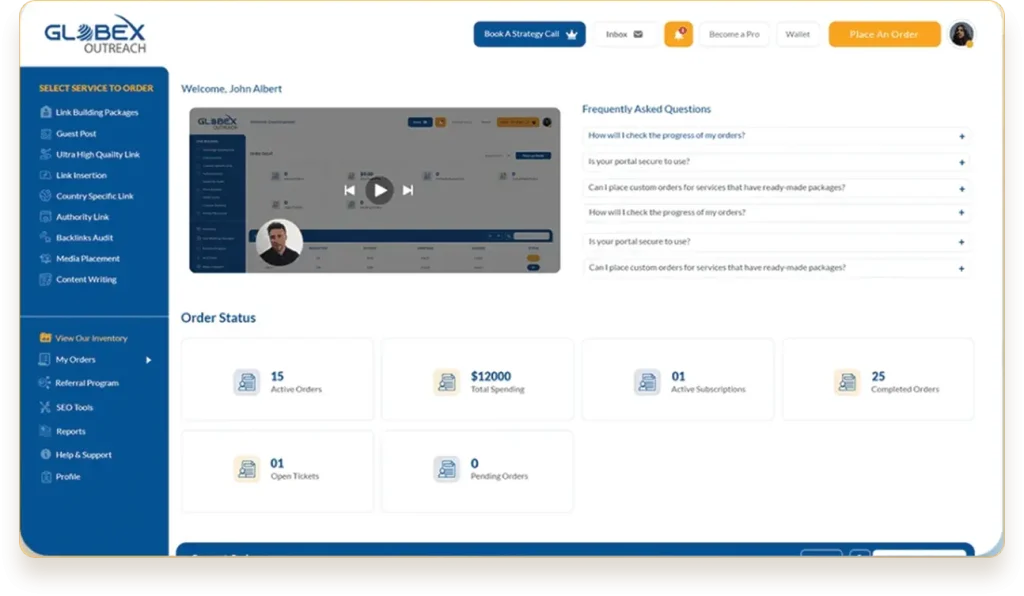The height and width of the screenshot is (596, 1024).
Task: Go to previous video track
Action: point(349,190)
